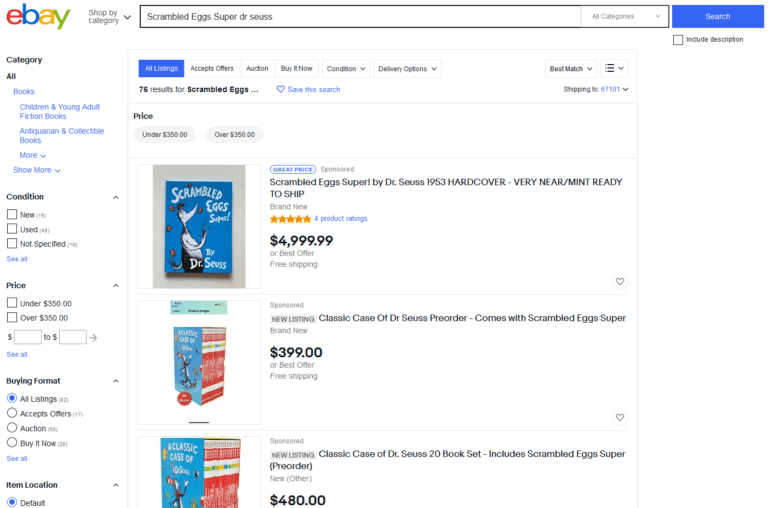Select the Auction radio button
The height and width of the screenshot is (508, 768).
(x=12, y=428)
